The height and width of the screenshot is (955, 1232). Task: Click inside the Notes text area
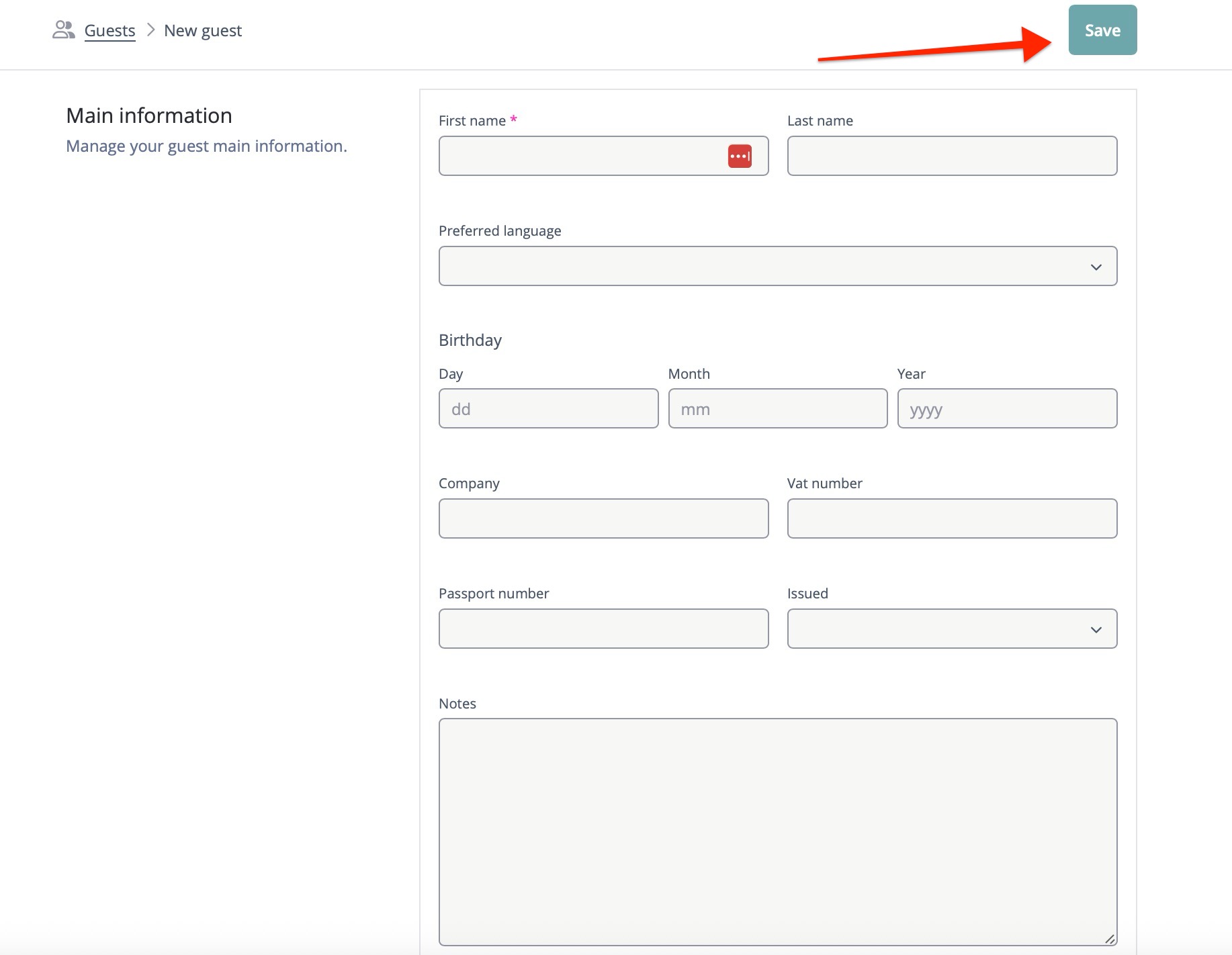pyautogui.click(x=777, y=831)
